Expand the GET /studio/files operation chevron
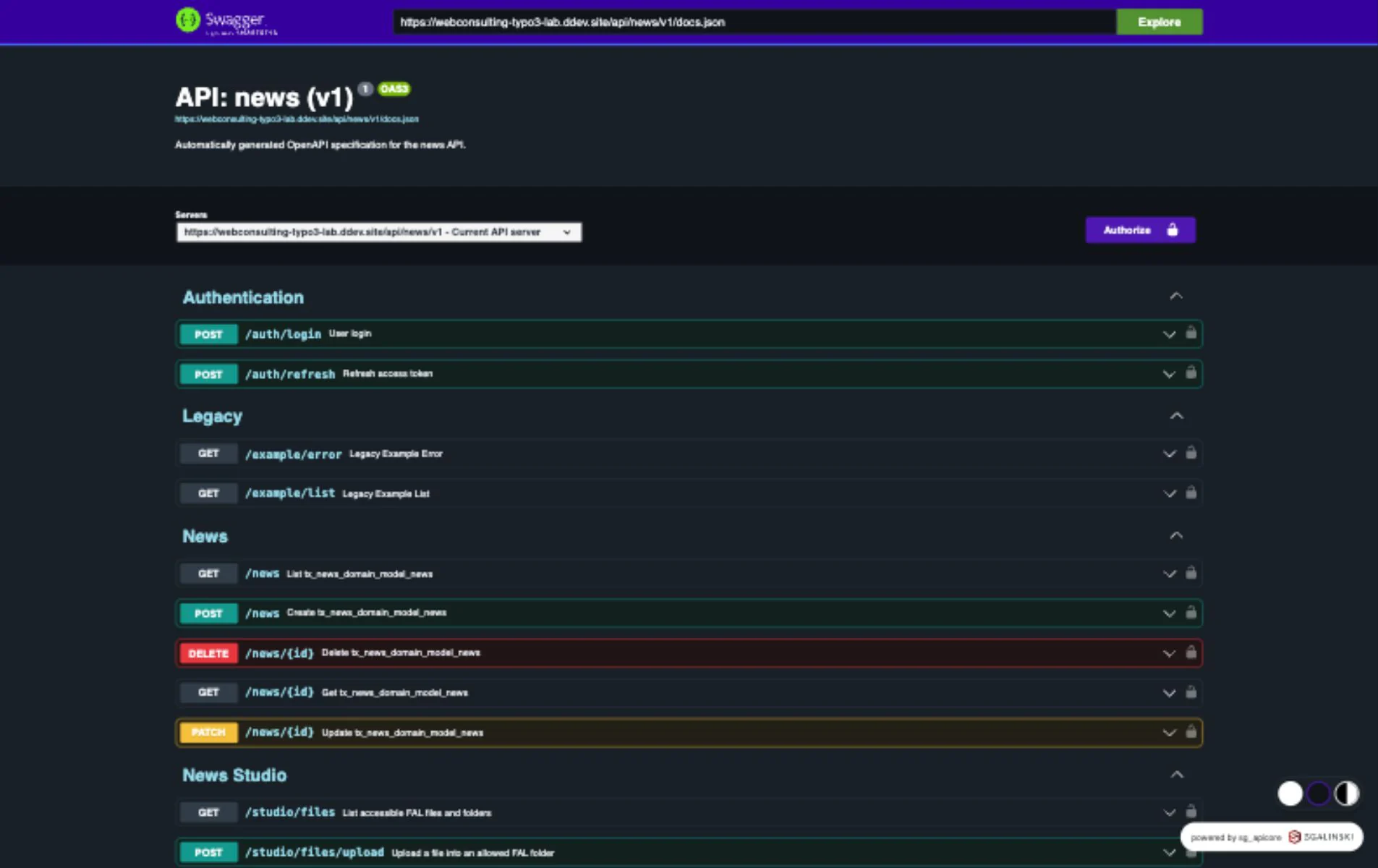 point(1169,812)
